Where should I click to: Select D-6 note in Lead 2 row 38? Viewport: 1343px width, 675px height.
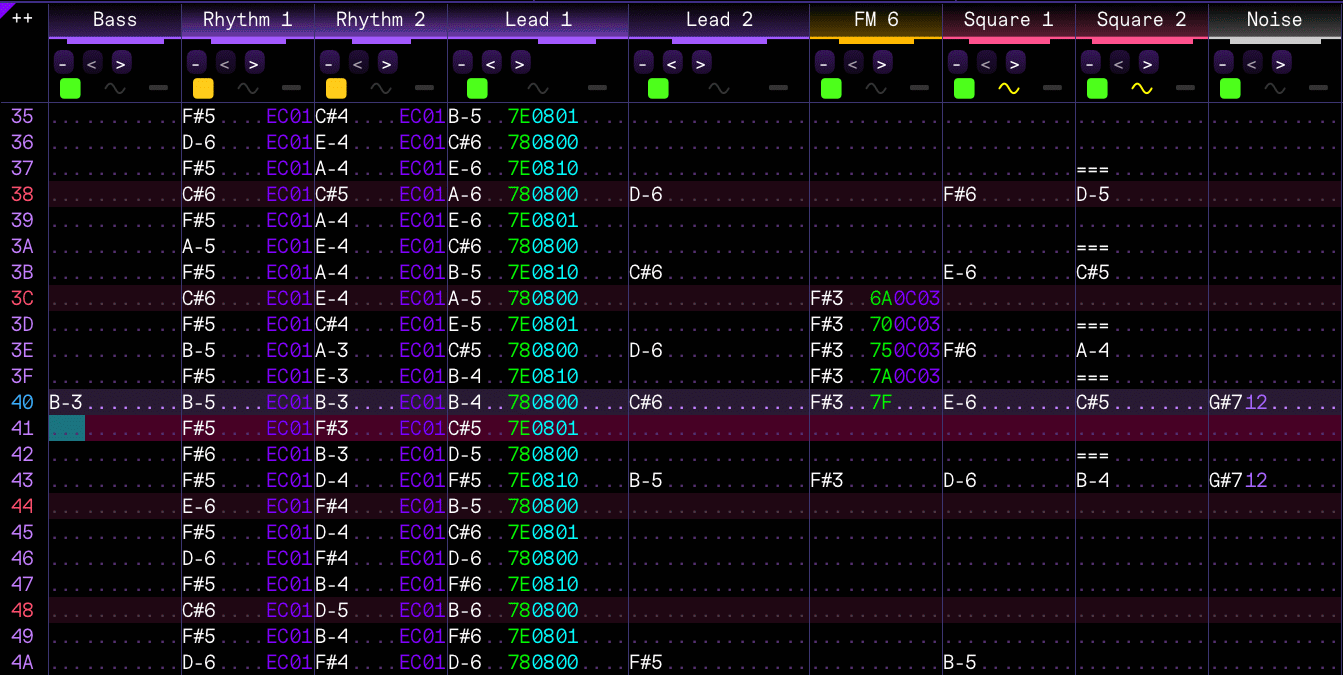coord(646,194)
